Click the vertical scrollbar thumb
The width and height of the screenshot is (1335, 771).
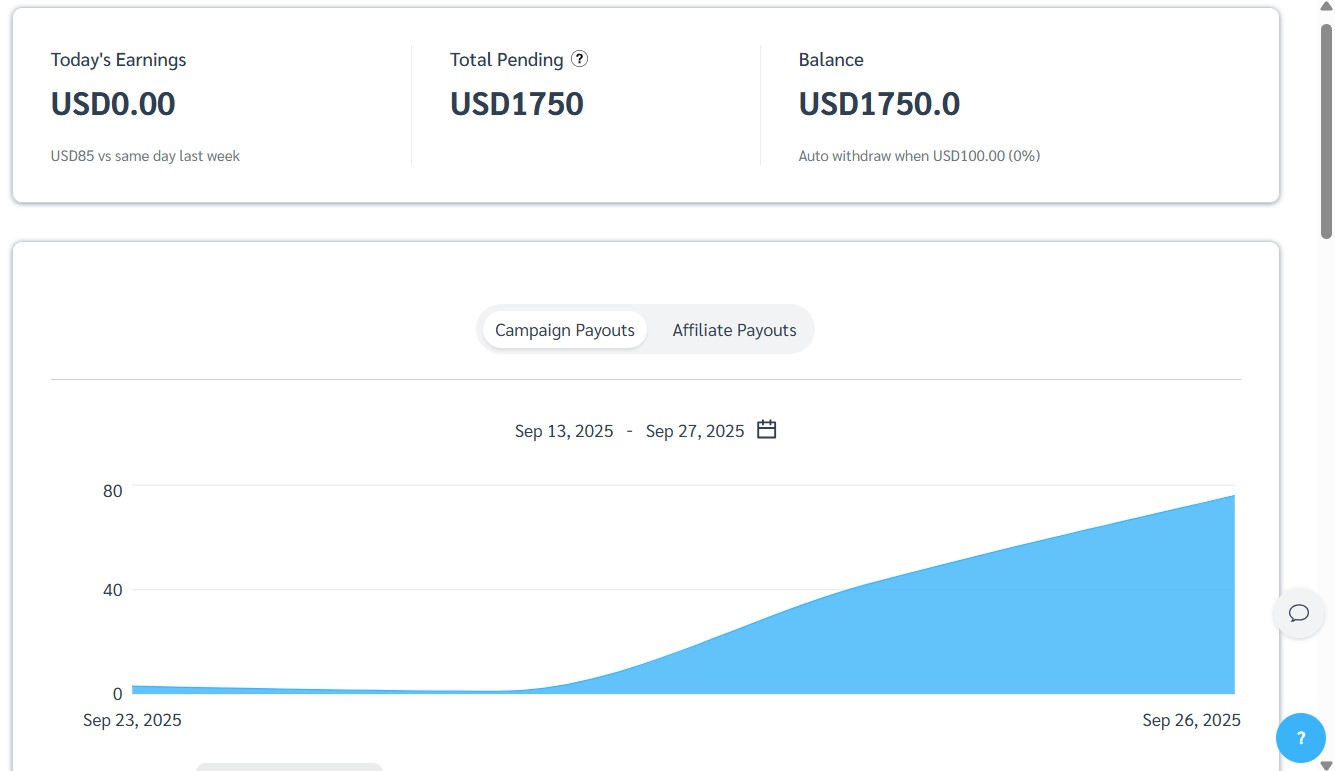coord(1326,130)
